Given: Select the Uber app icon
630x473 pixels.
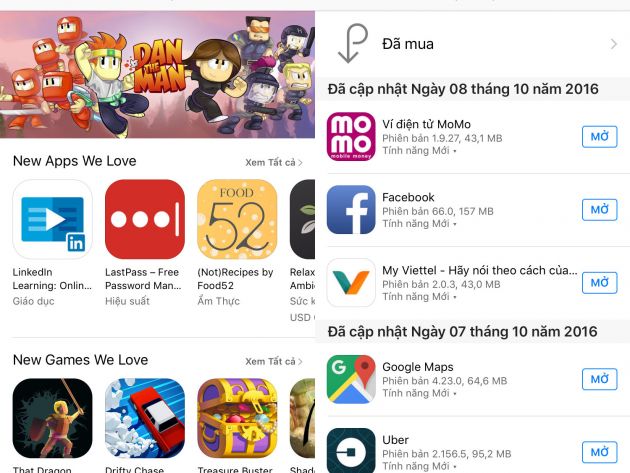Looking at the screenshot, I should click(x=351, y=450).
